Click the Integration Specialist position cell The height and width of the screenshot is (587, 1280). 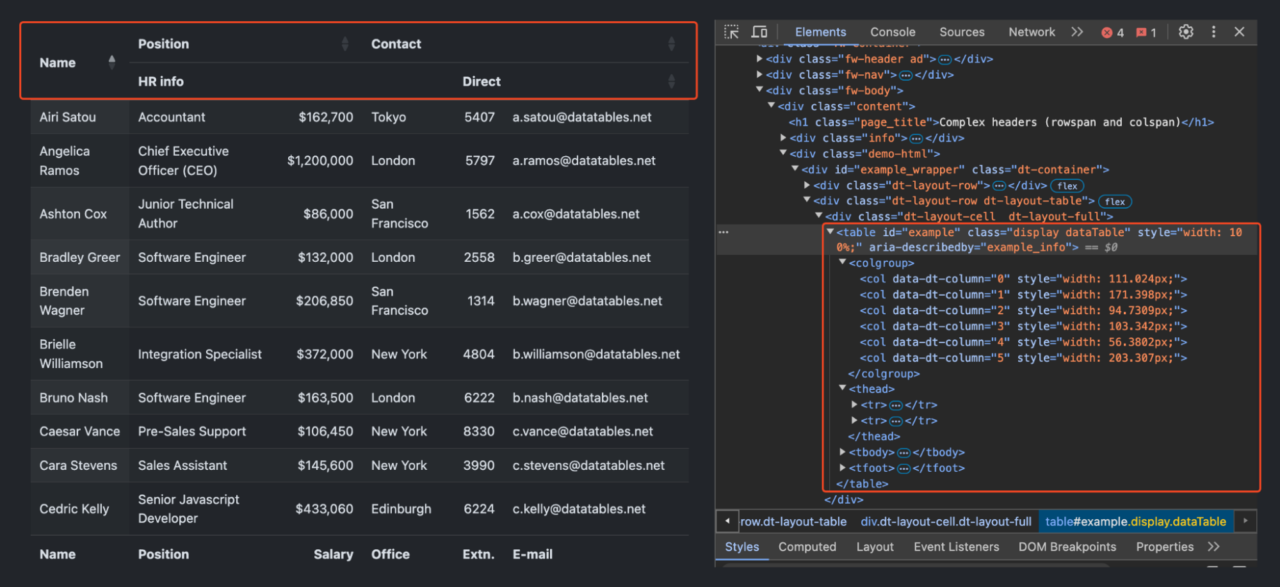(x=200, y=354)
